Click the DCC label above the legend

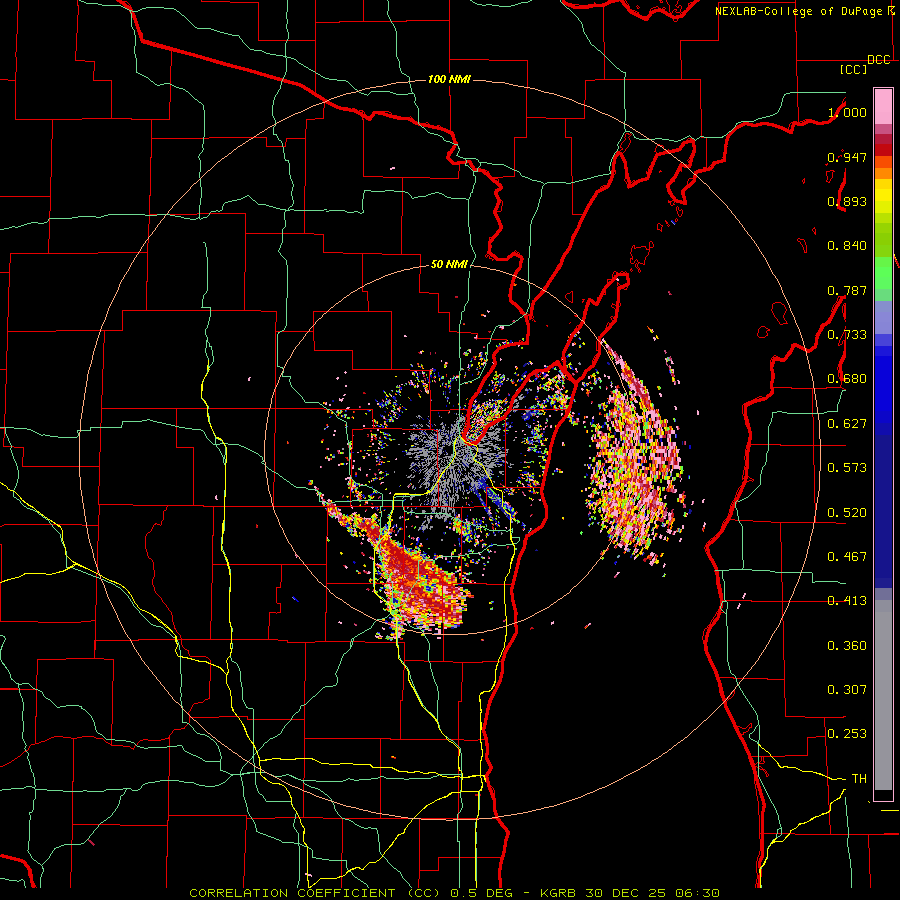click(879, 60)
